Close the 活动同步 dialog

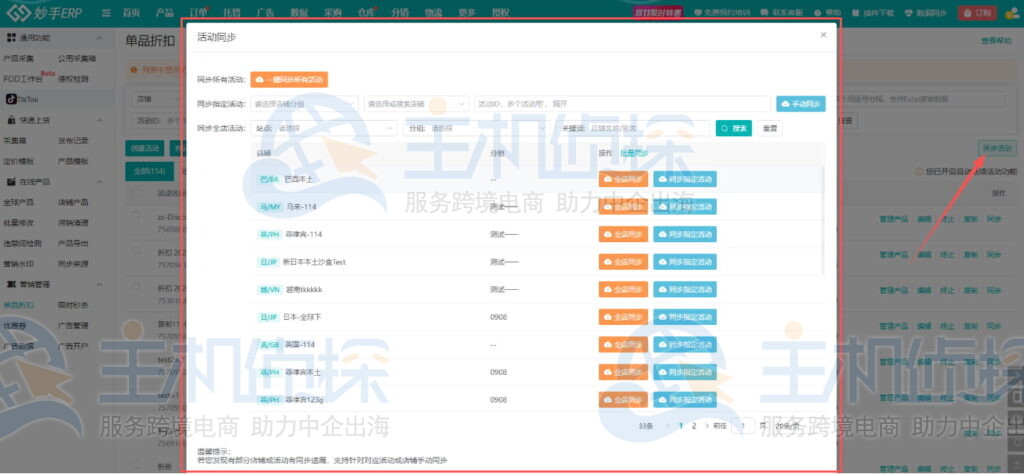click(x=823, y=35)
